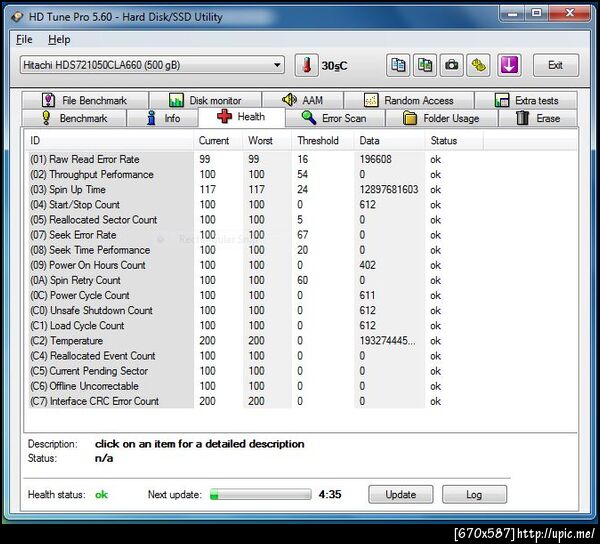Open the Help menu
The width and height of the screenshot is (600, 544).
click(x=59, y=39)
